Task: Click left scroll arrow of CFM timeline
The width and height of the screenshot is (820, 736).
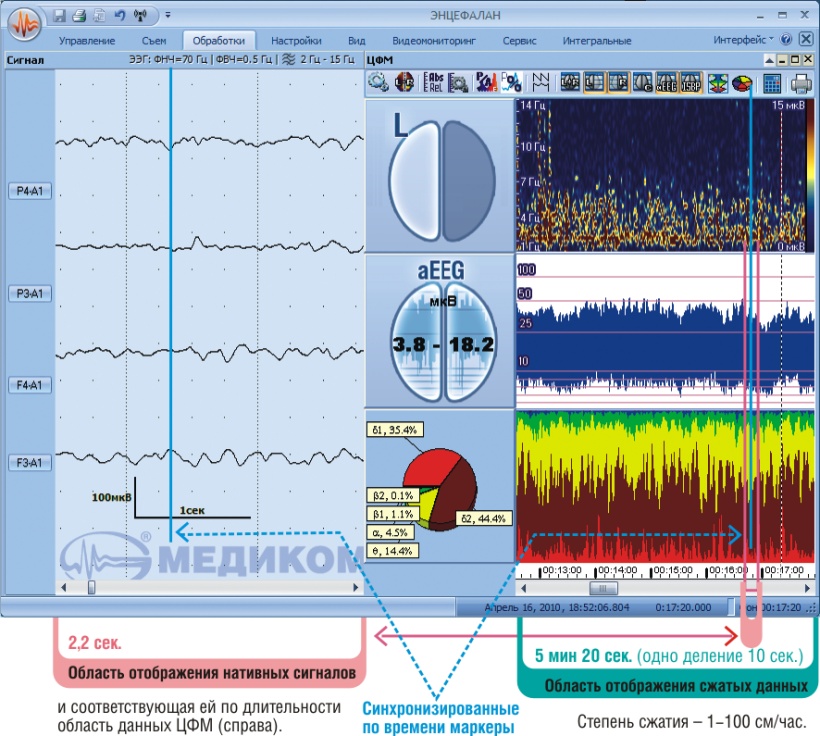Action: (x=523, y=588)
